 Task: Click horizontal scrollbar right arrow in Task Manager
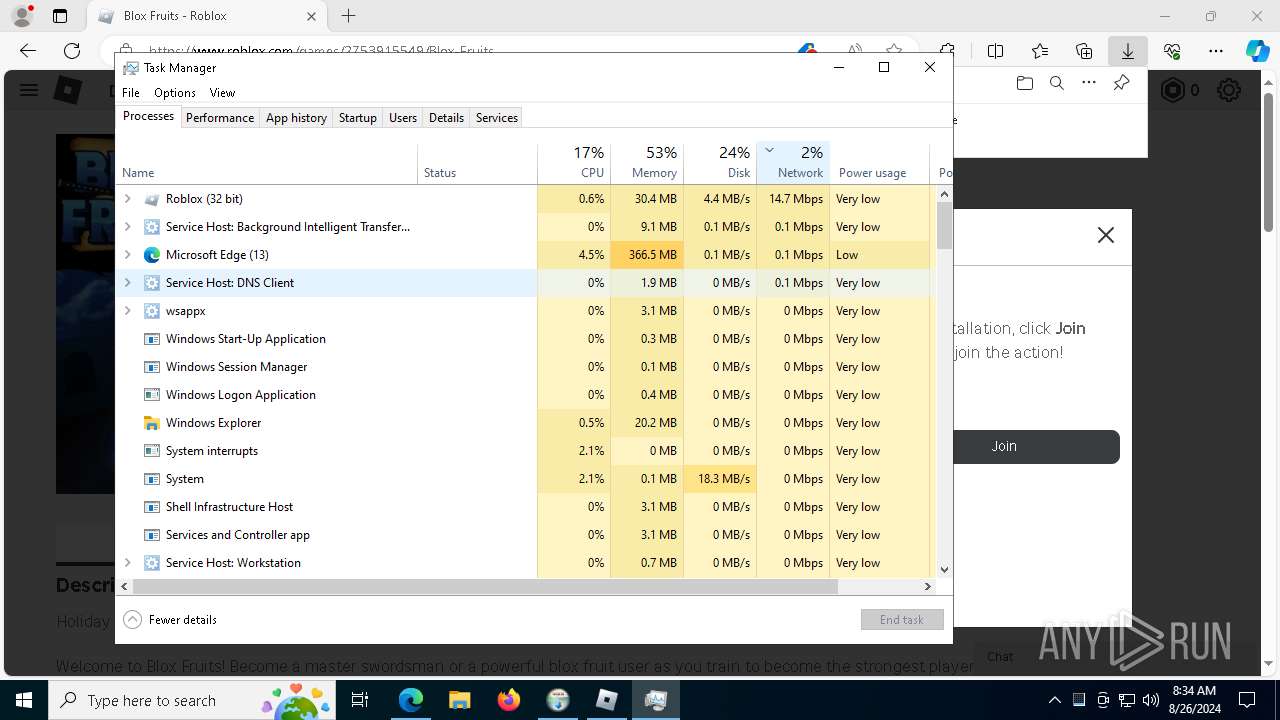[928, 587]
